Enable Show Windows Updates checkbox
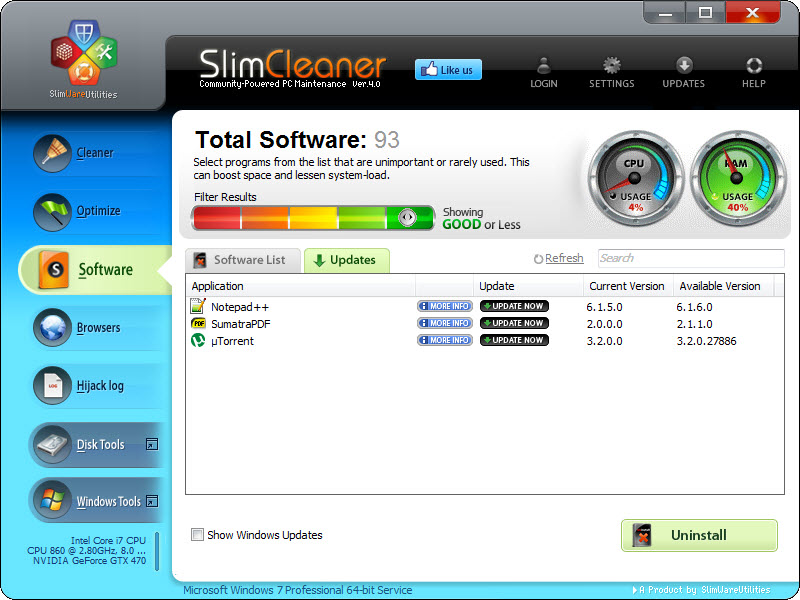Image resolution: width=800 pixels, height=600 pixels. (197, 535)
